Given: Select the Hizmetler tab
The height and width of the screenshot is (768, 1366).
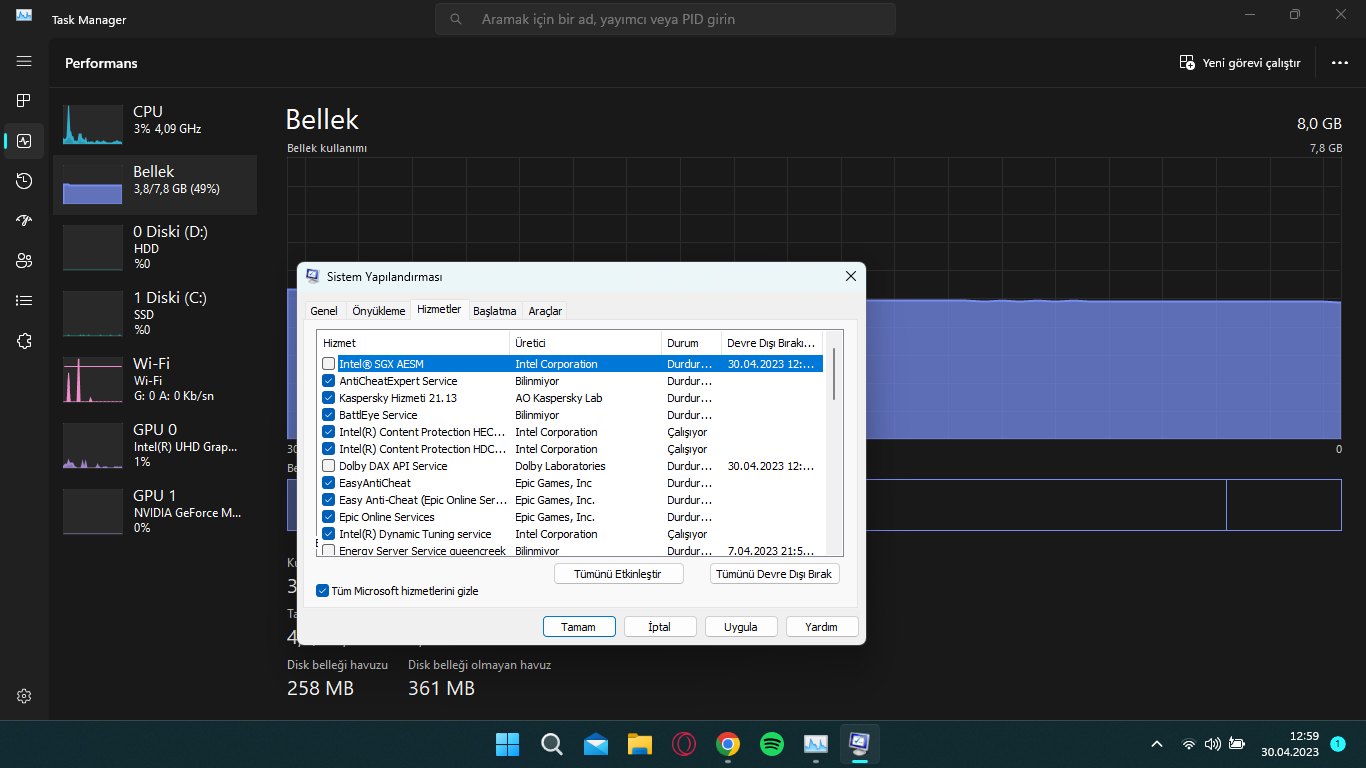Looking at the screenshot, I should pos(440,310).
